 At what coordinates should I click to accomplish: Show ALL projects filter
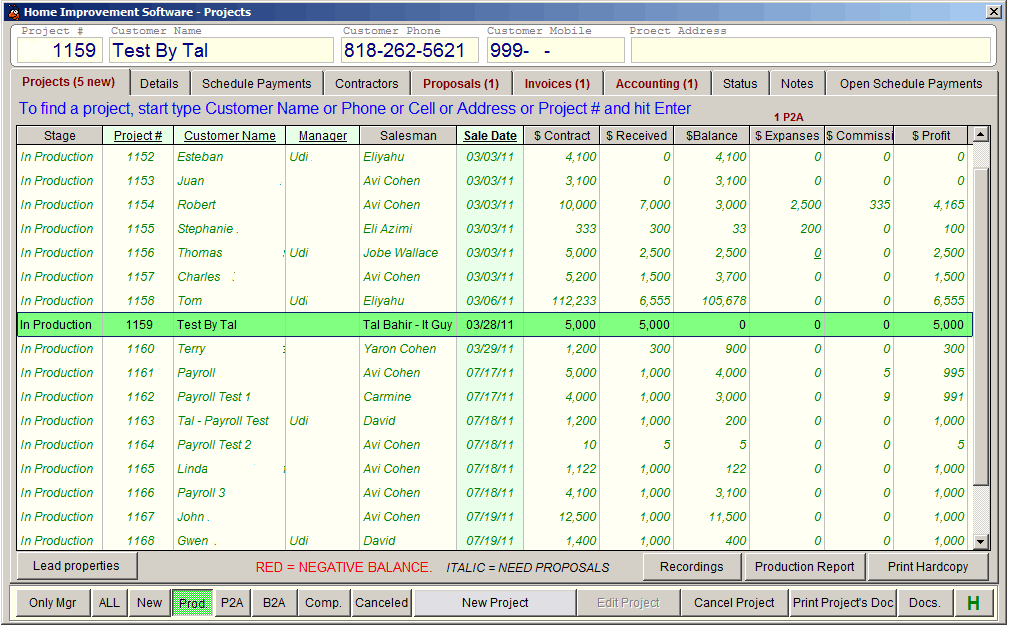coord(109,603)
